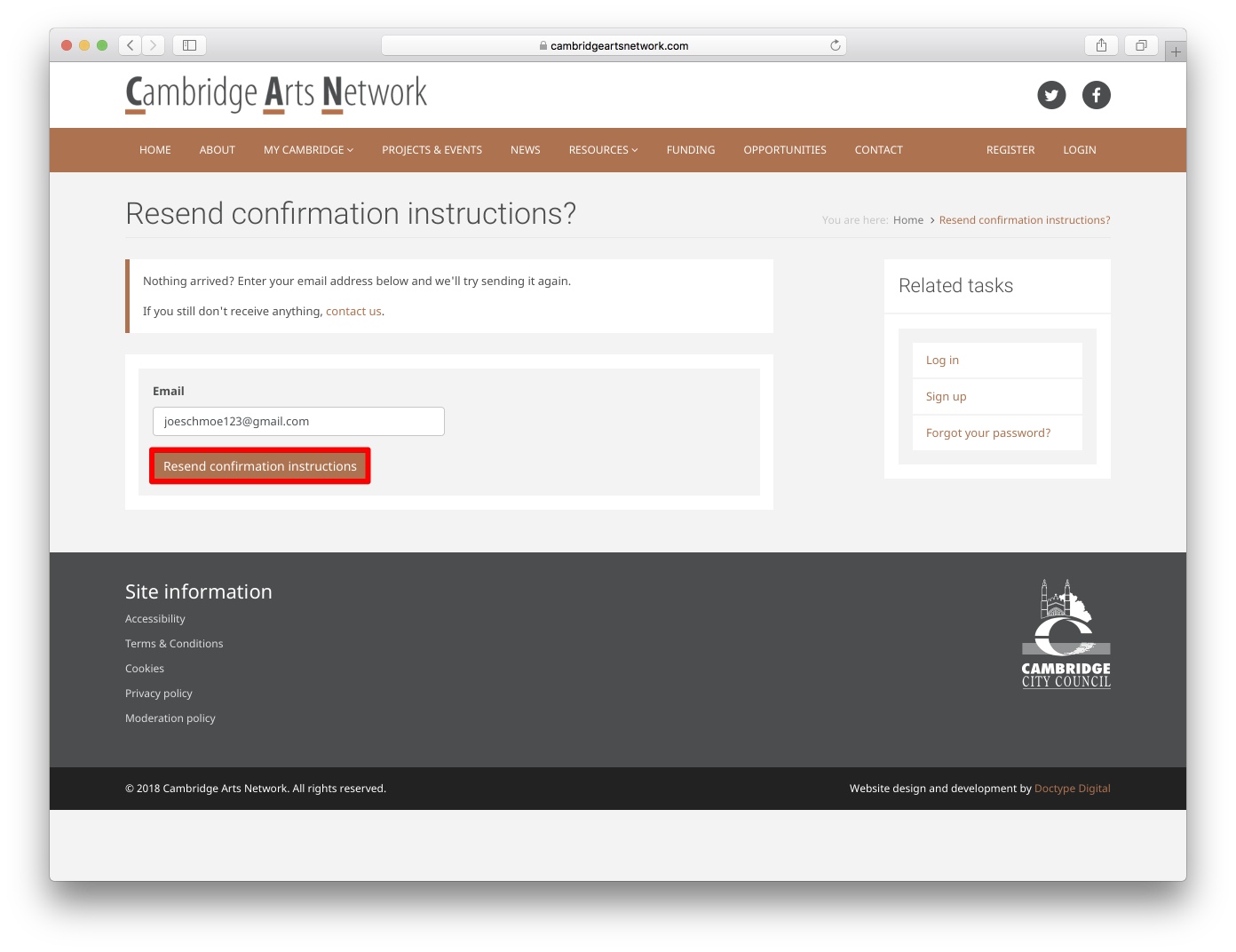Viewport: 1236px width, 952px height.
Task: Toggle the Safari sidebar button
Action: coord(189,45)
